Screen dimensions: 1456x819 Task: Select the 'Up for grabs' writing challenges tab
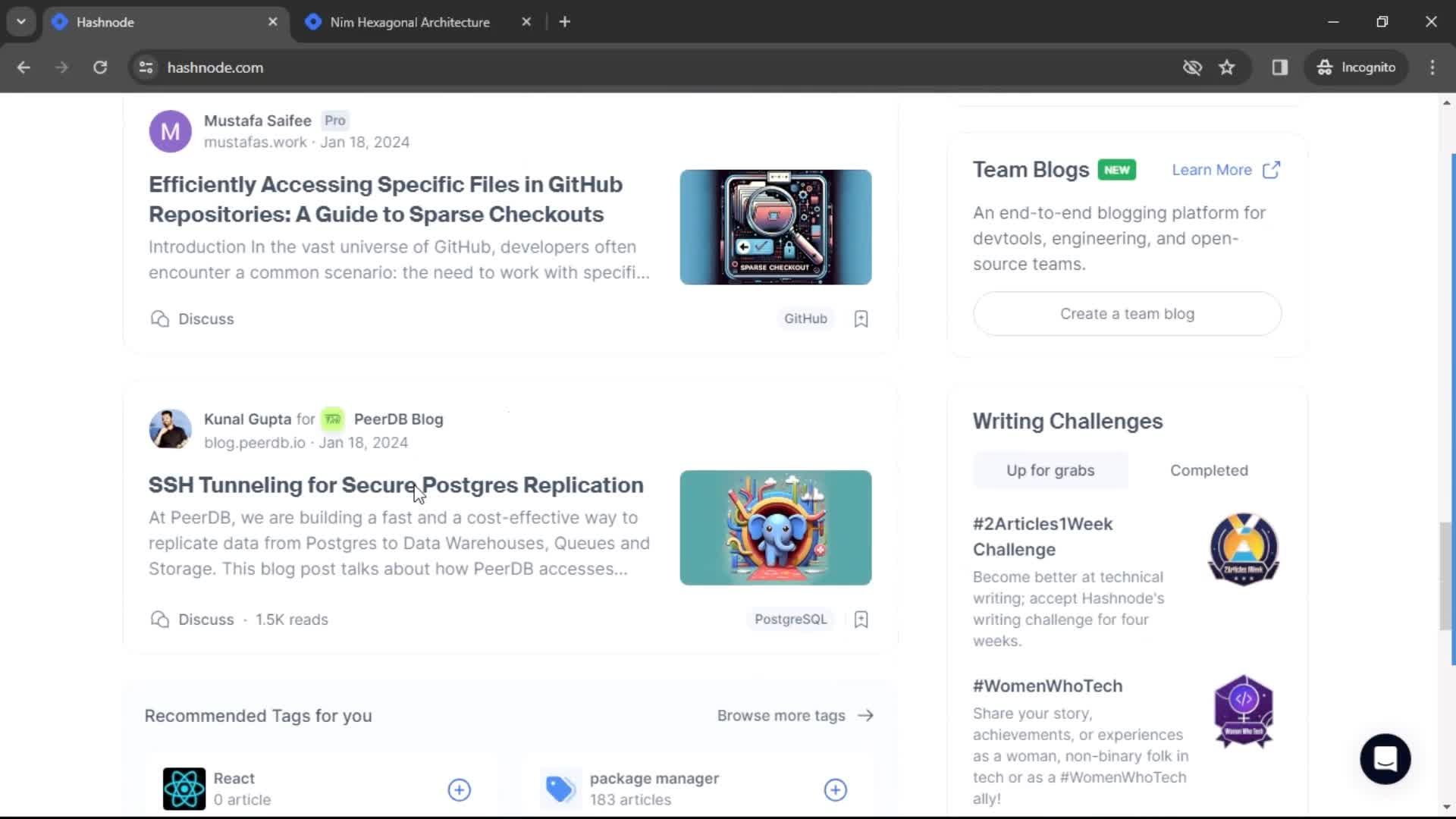(x=1051, y=470)
